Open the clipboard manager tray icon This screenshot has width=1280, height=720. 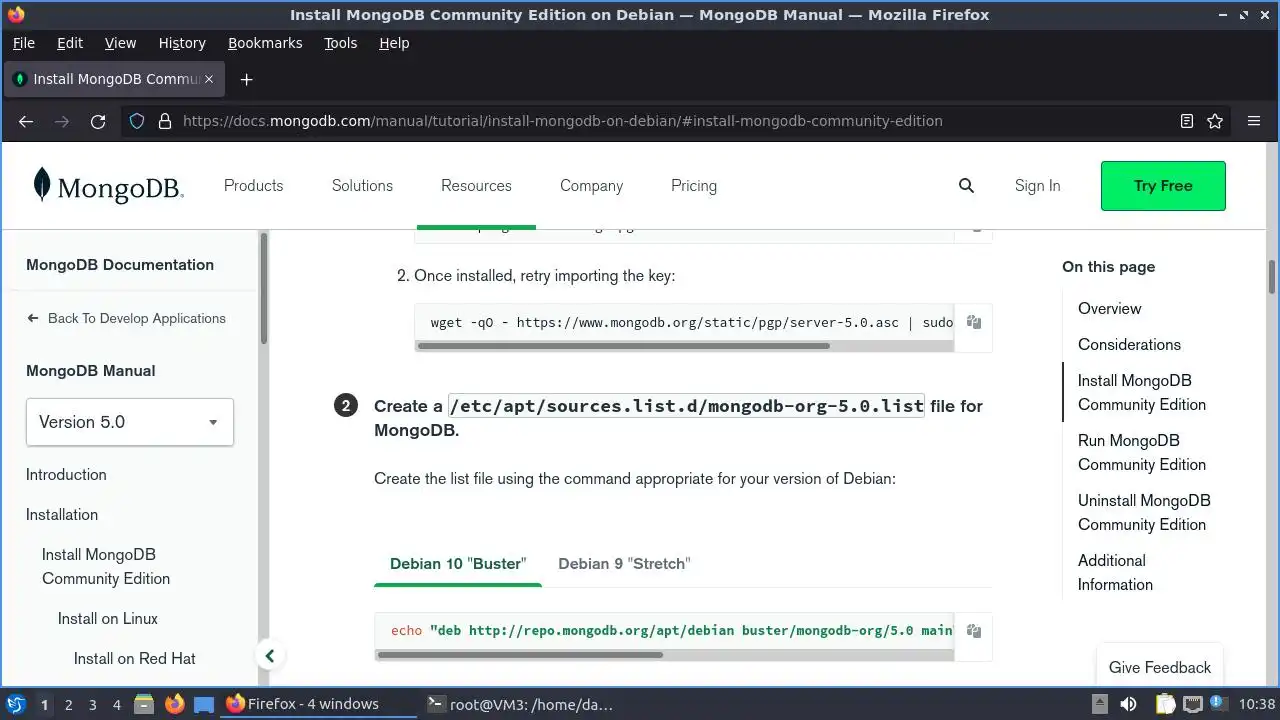pyautogui.click(x=1165, y=704)
